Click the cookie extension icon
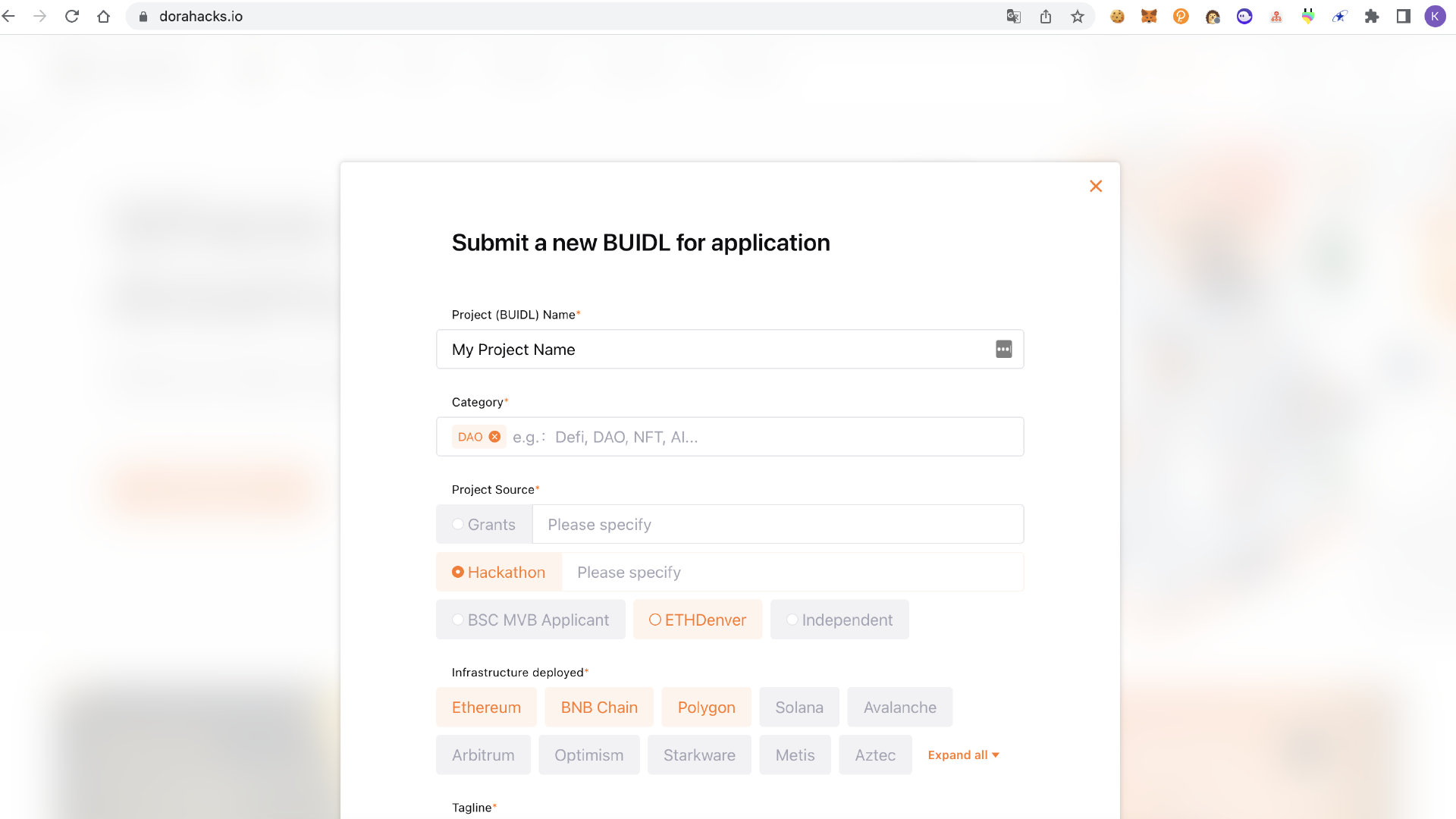 coord(1117,17)
